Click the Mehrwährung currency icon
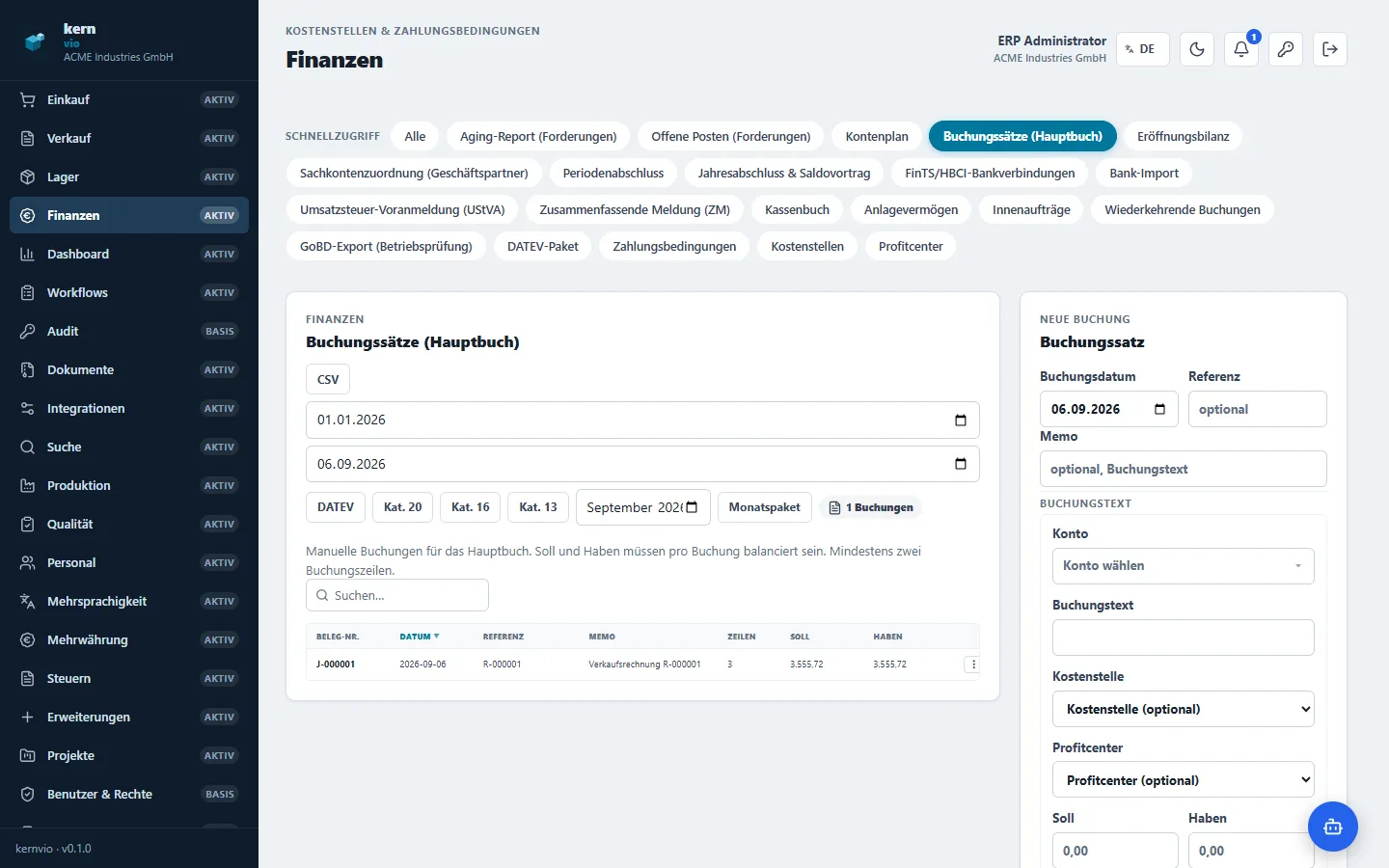Screen dimensions: 1389x868 point(28,639)
